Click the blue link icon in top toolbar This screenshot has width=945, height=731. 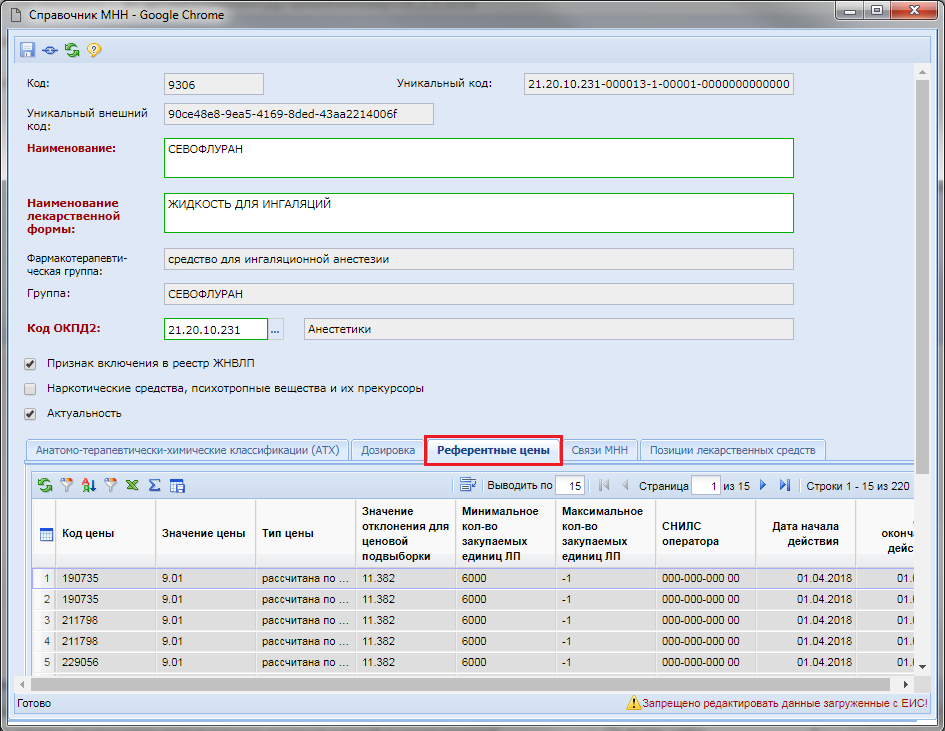pos(49,50)
